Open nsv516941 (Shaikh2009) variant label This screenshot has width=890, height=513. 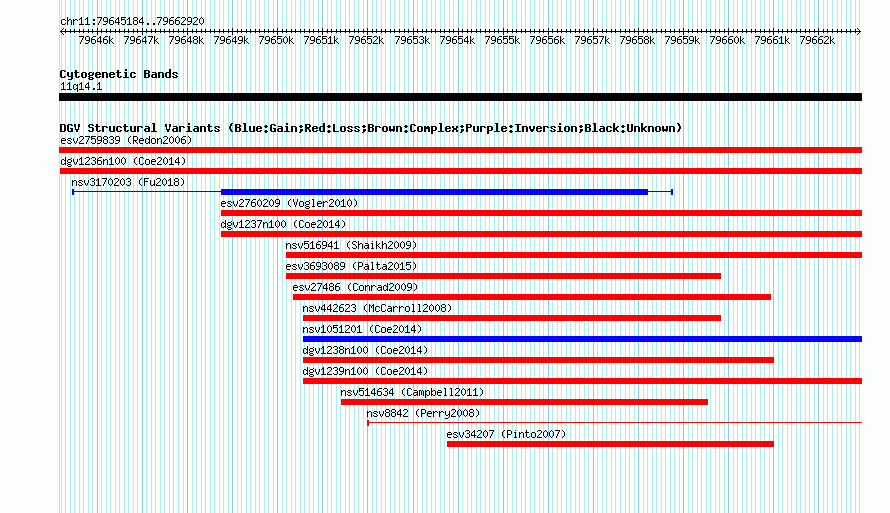coord(351,245)
